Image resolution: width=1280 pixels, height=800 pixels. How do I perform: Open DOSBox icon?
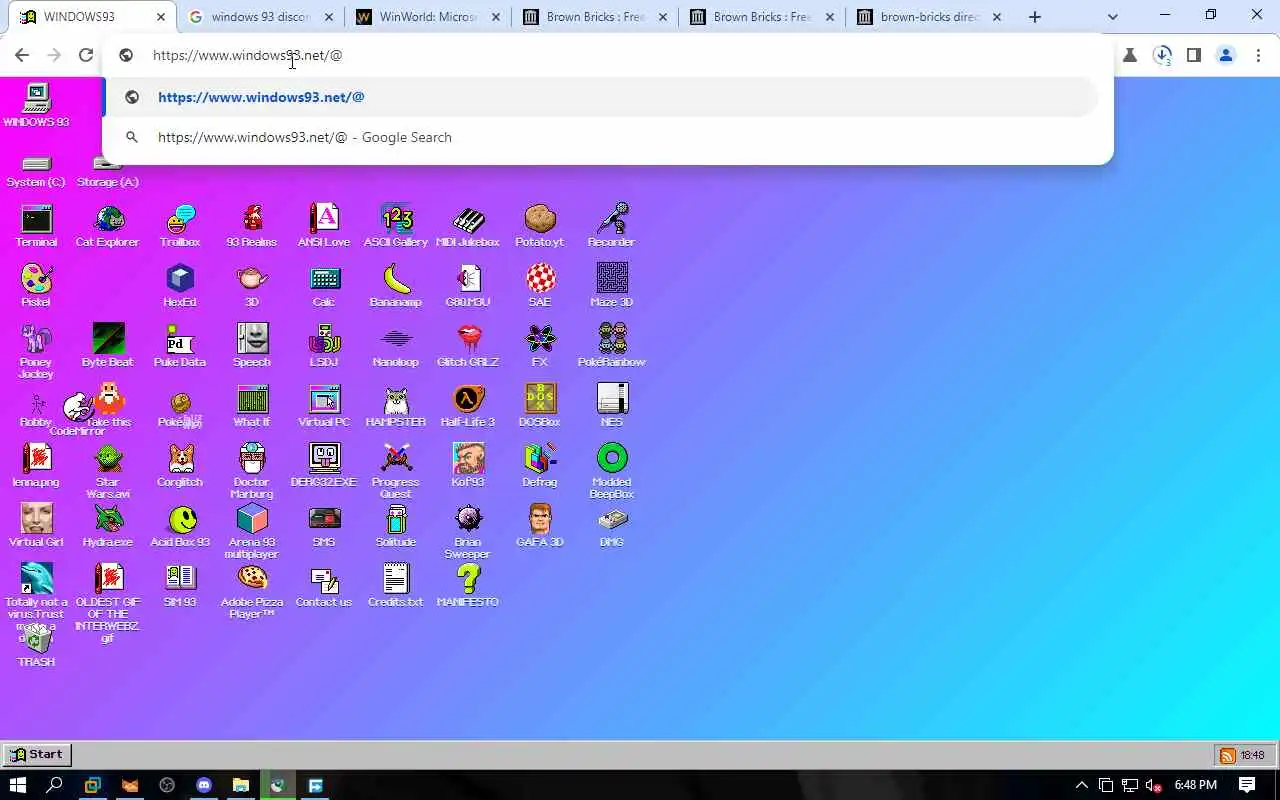click(x=540, y=406)
